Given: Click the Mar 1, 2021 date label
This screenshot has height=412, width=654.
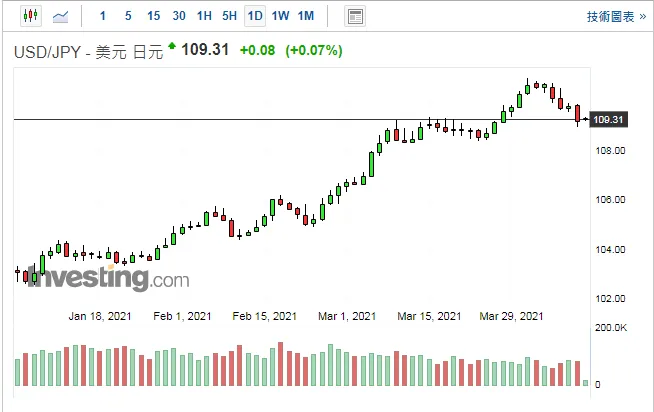Looking at the screenshot, I should 347,316.
